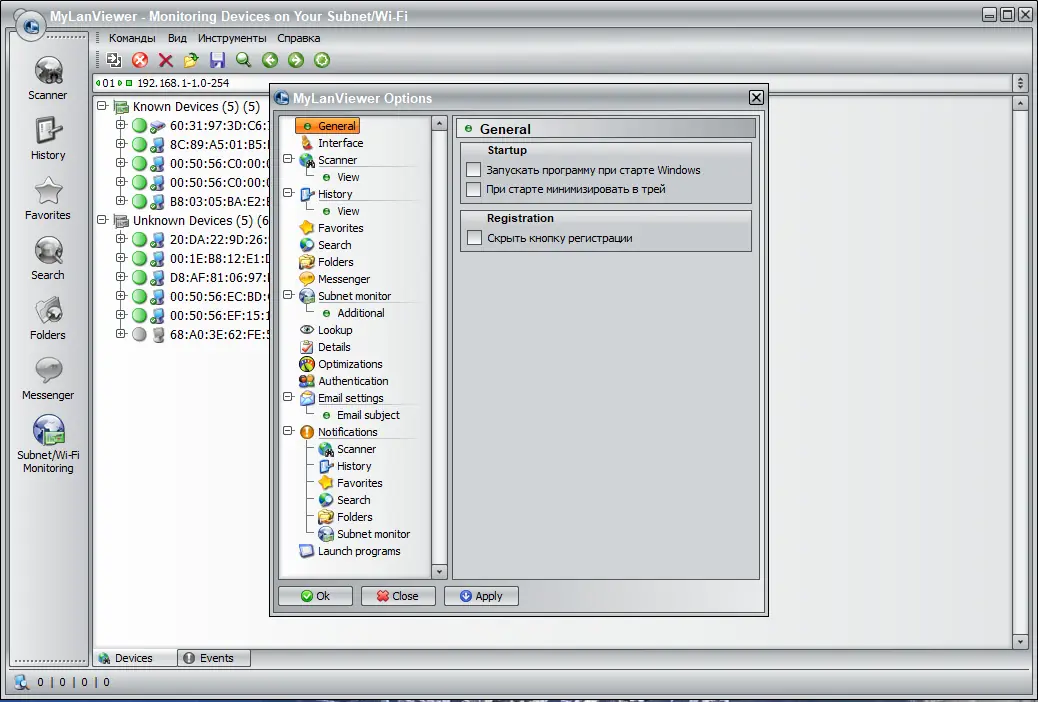The image size is (1038, 702).
Task: Open the Инструменты menu
Action: (x=232, y=38)
